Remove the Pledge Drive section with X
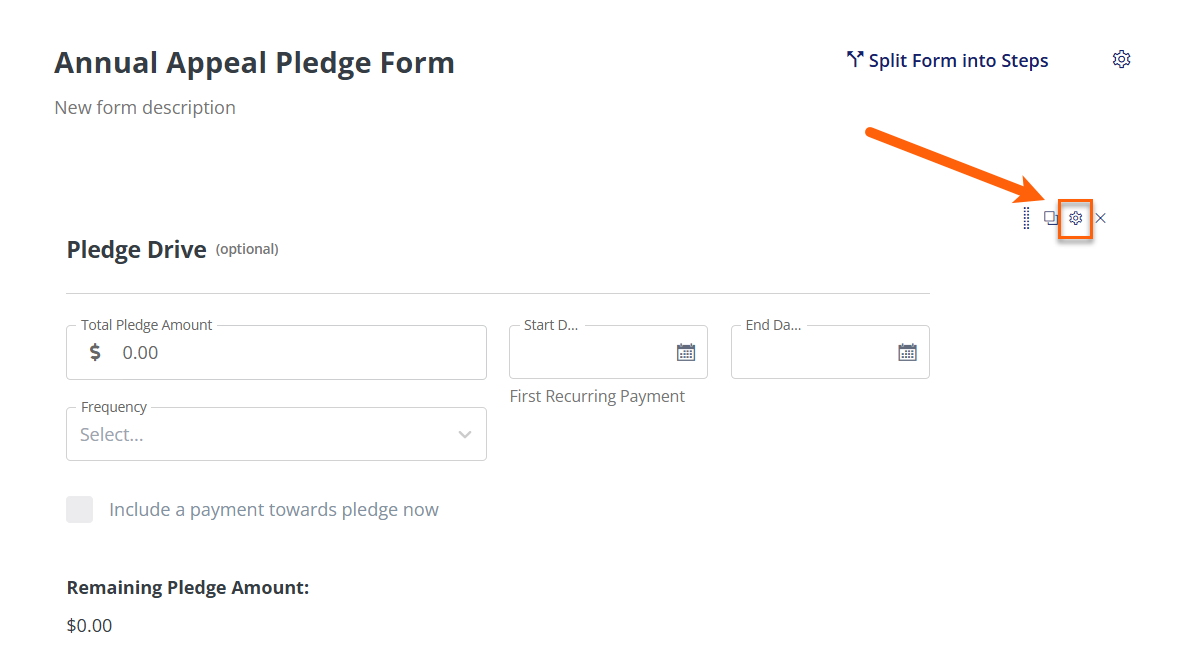This screenshot has width=1177, height=656. pos(1100,218)
